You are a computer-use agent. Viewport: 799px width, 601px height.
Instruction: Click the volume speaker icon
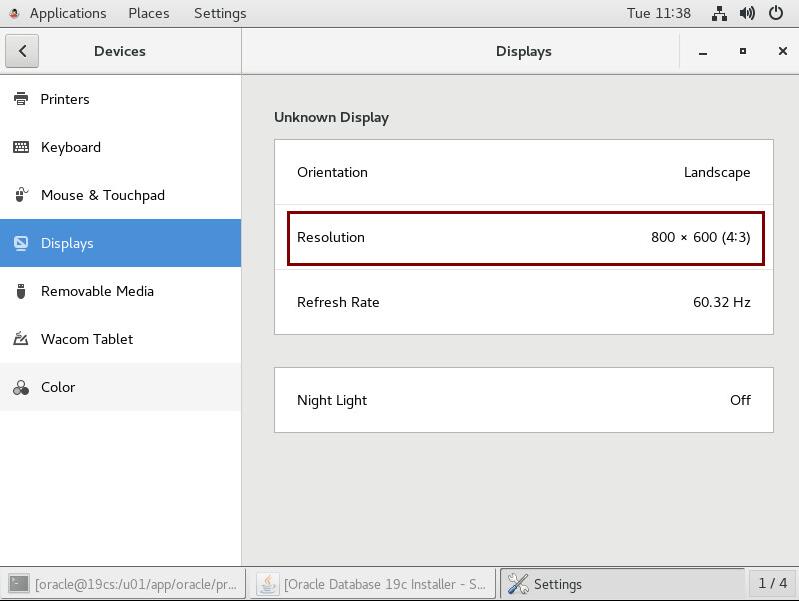747,13
